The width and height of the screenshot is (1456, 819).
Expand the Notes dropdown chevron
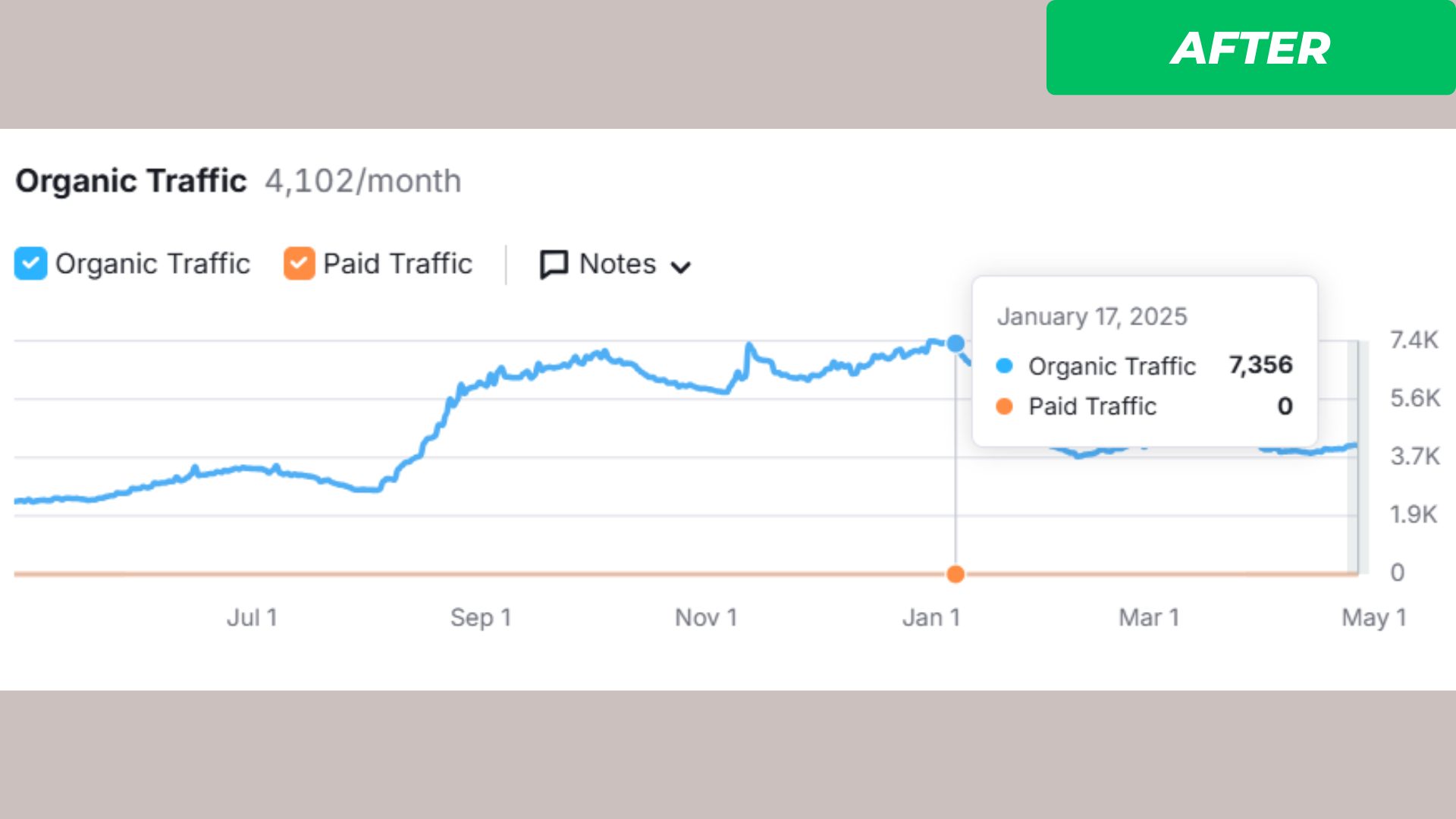tap(681, 267)
